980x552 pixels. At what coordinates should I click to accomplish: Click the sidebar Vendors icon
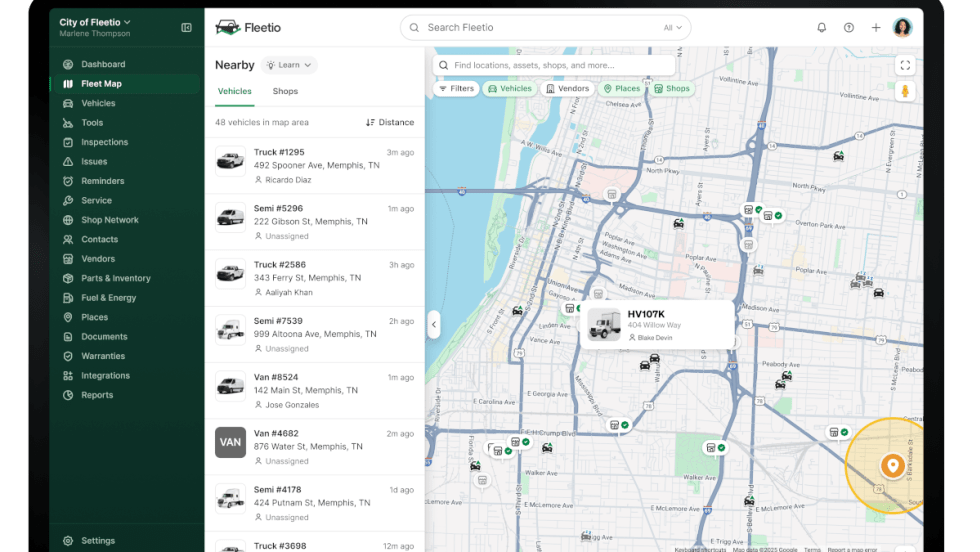point(68,259)
